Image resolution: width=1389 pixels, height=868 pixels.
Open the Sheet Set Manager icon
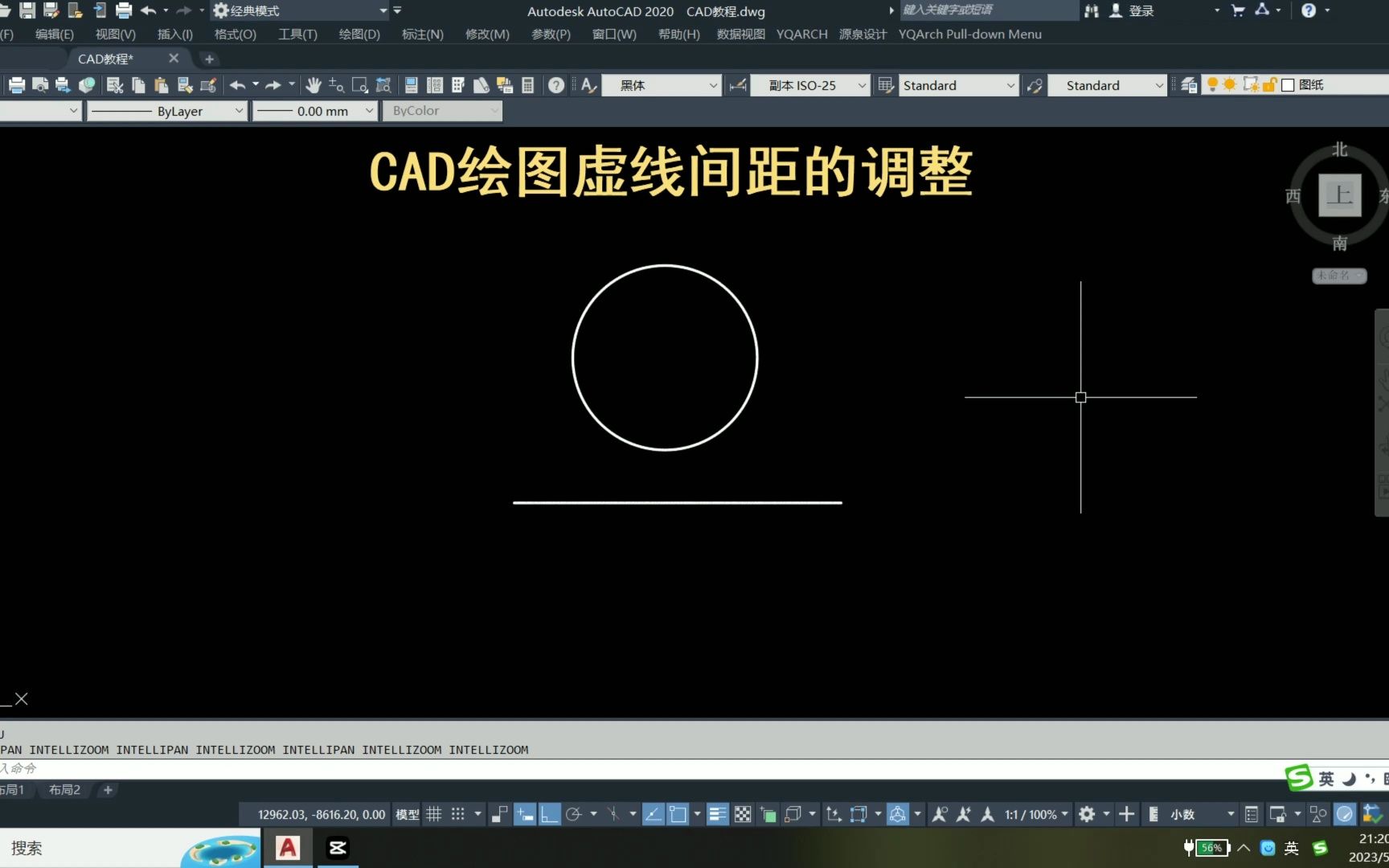point(481,85)
